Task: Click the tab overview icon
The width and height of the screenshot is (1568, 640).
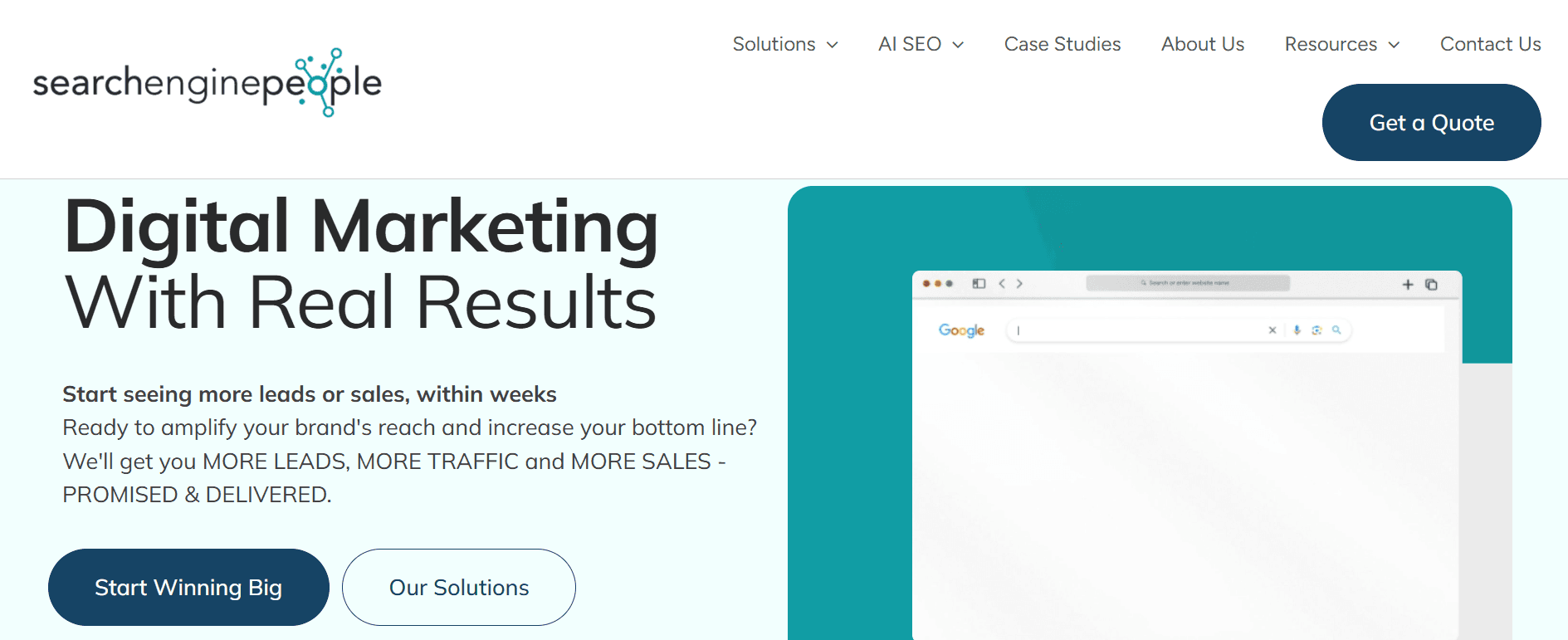Action: (x=1431, y=284)
